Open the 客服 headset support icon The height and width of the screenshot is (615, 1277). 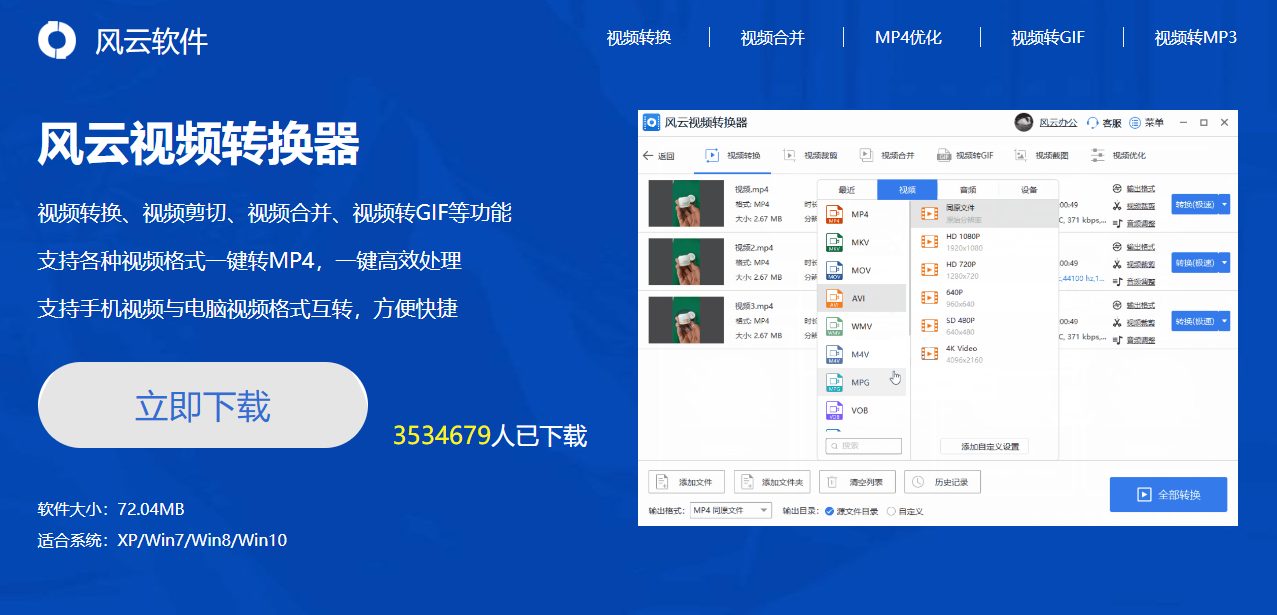1092,123
